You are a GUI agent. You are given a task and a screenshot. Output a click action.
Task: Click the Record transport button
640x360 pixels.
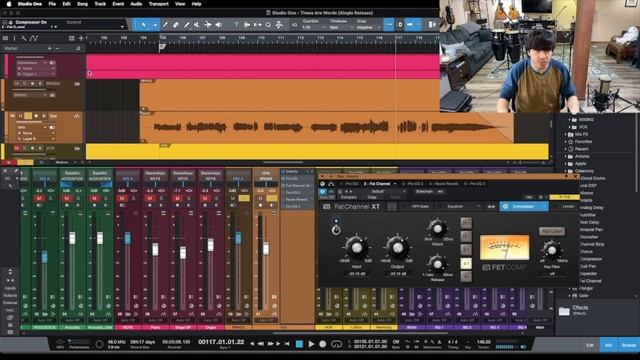(x=322, y=344)
